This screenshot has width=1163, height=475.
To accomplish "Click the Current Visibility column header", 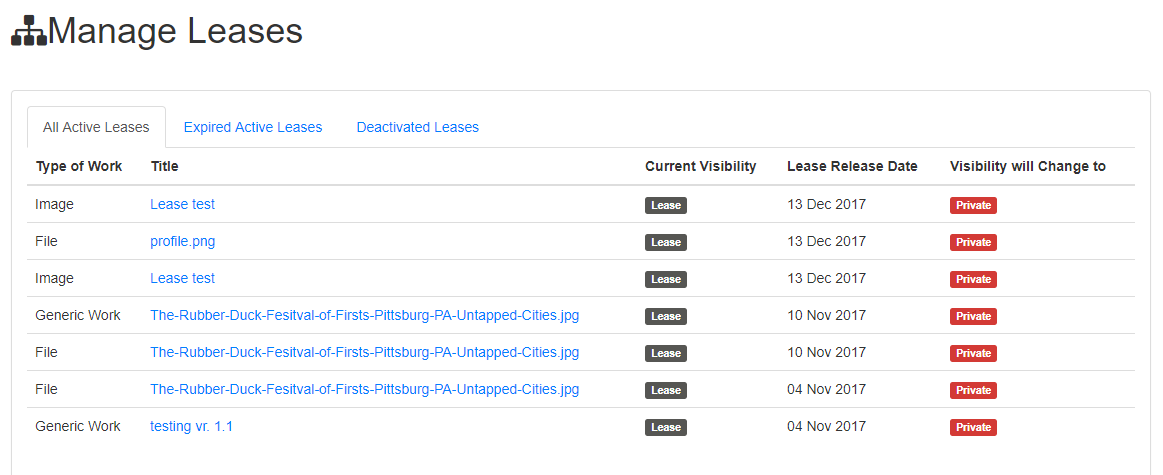I will pos(701,166).
